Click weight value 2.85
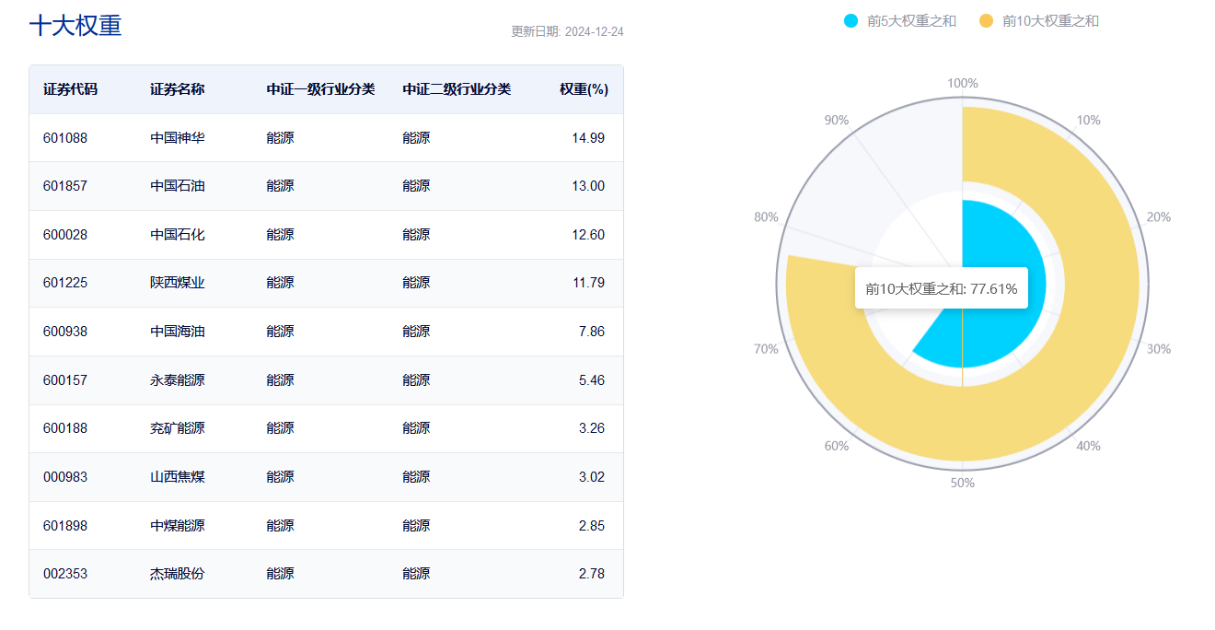Screen dimensions: 1215x630 (592, 525)
